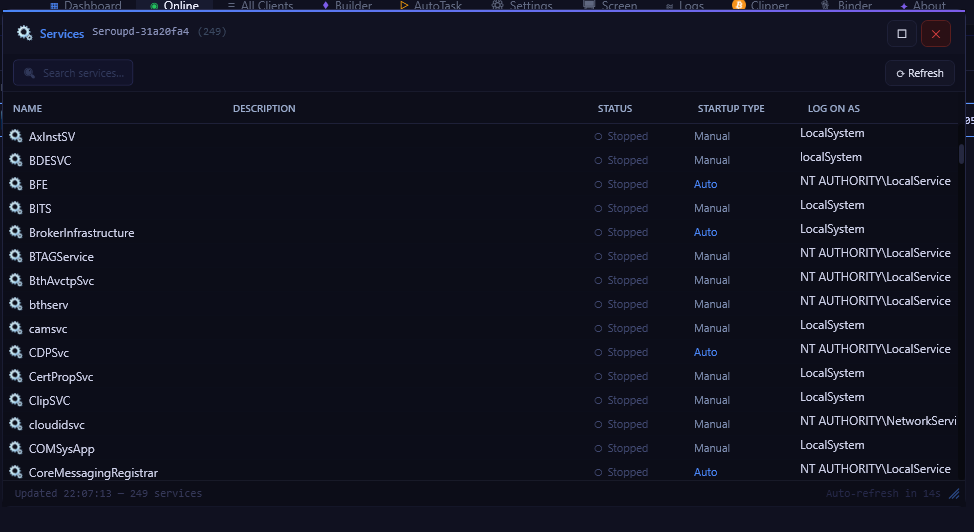
Task: Click Manual startup type for bthserv
Action: coord(712,304)
